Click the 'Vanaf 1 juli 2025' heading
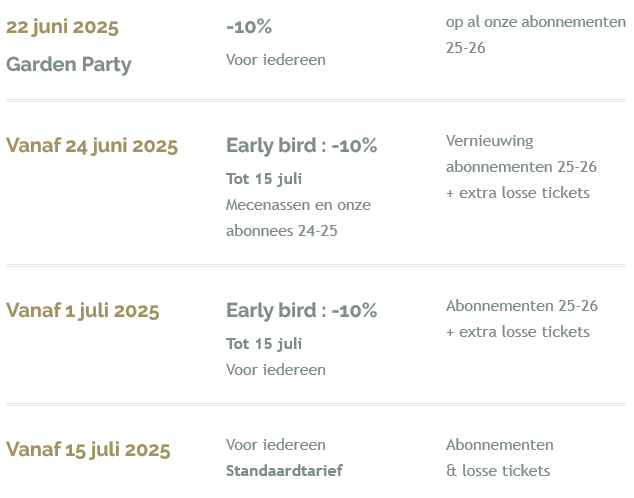The height and width of the screenshot is (498, 634). tap(83, 311)
